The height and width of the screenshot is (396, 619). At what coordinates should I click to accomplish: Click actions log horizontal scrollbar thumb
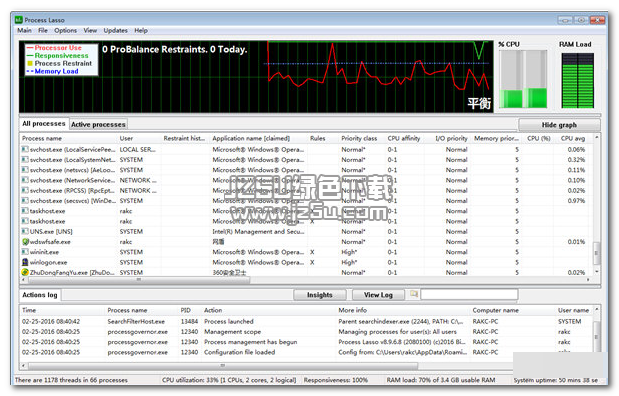[x=222, y=366]
